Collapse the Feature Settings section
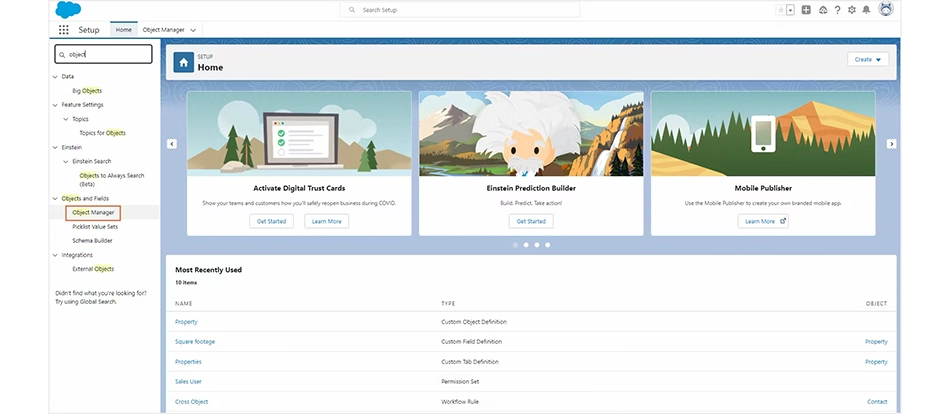The width and height of the screenshot is (950, 414). 56,105
